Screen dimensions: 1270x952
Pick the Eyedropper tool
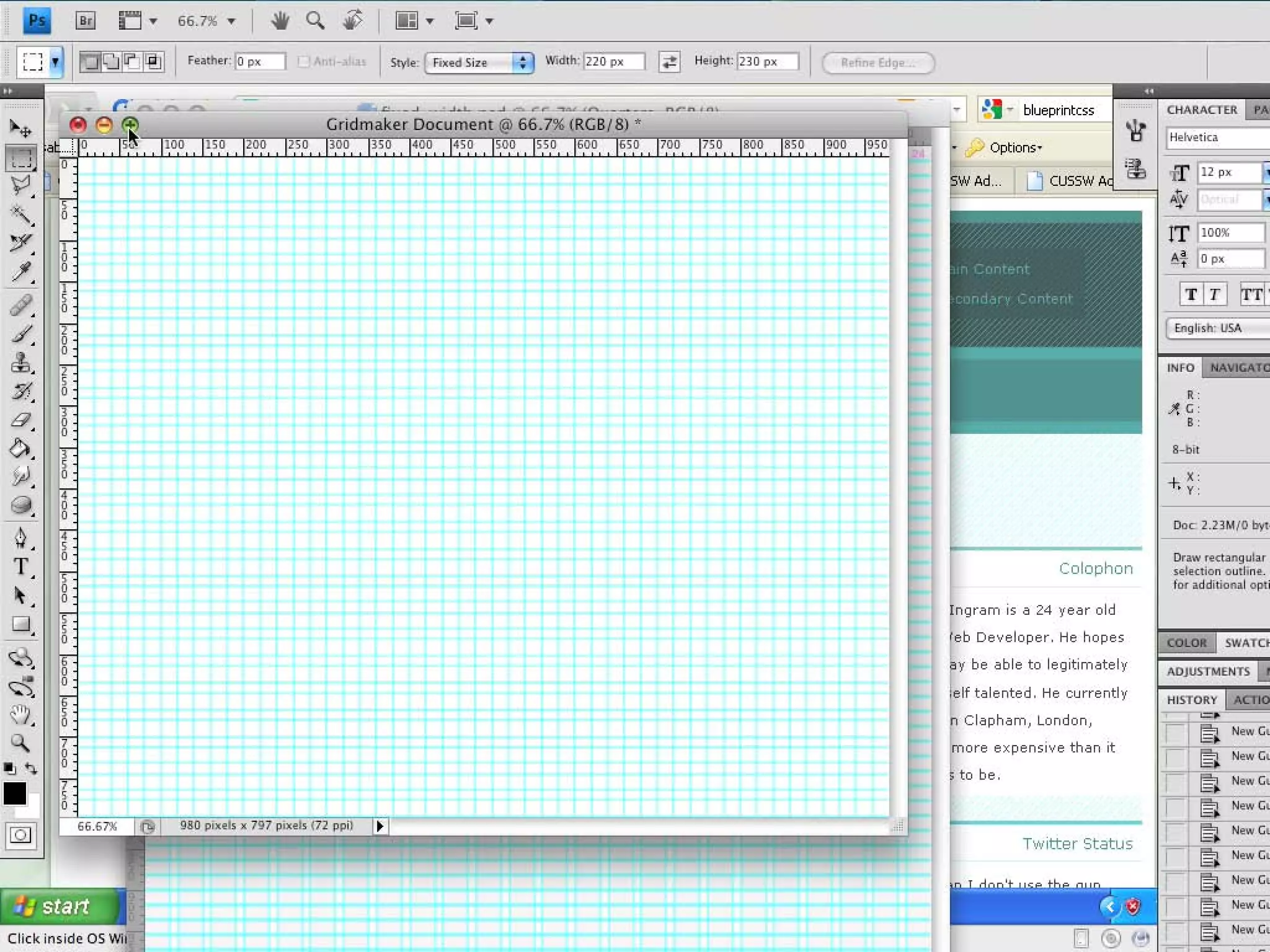coord(20,271)
